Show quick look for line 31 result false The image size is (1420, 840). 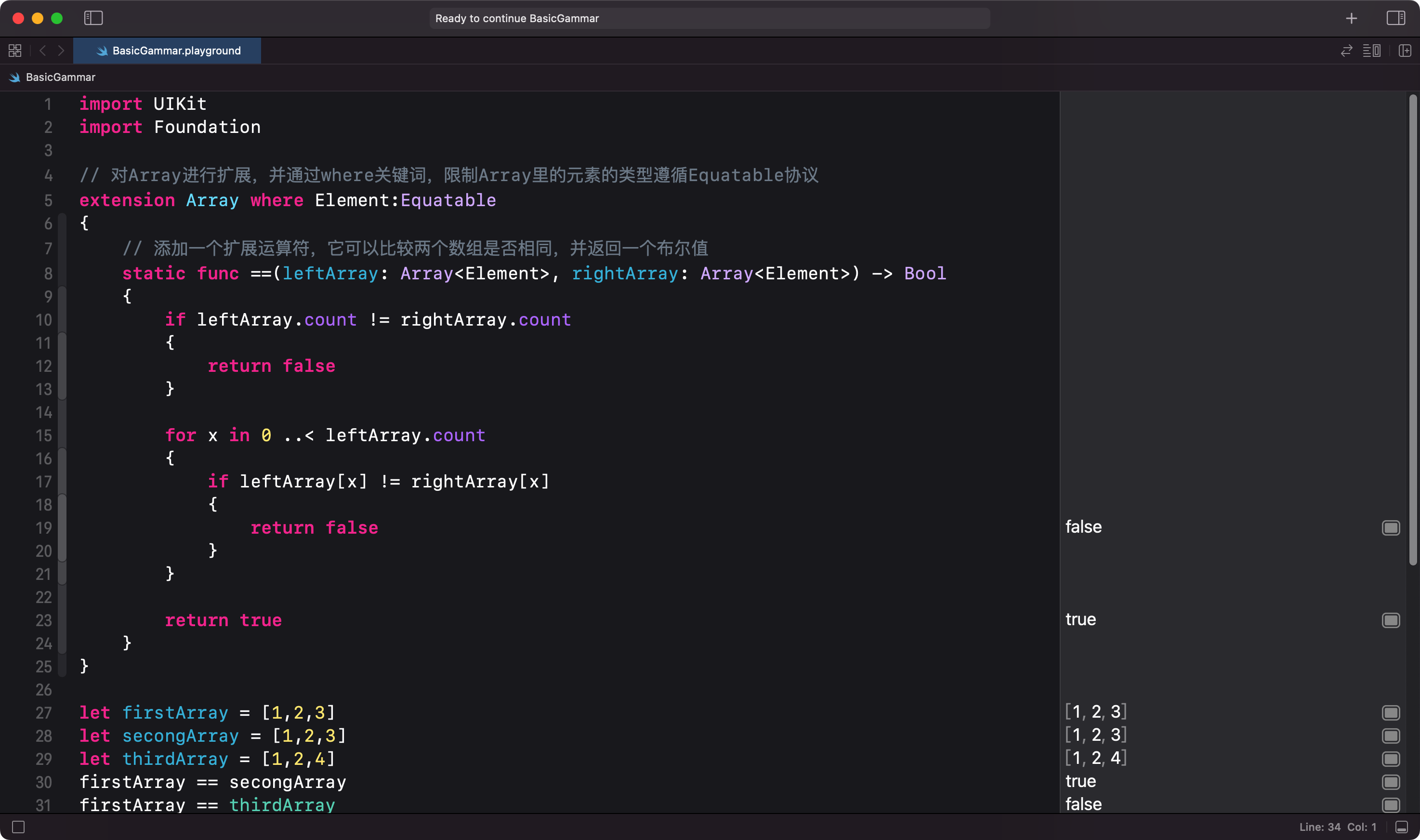coord(1391,805)
